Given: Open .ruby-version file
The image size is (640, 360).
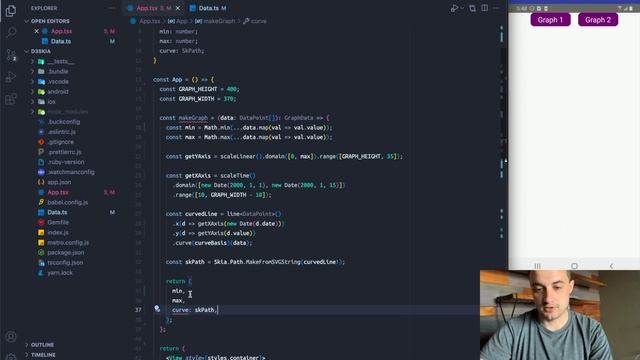Looking at the screenshot, I should point(66,162).
